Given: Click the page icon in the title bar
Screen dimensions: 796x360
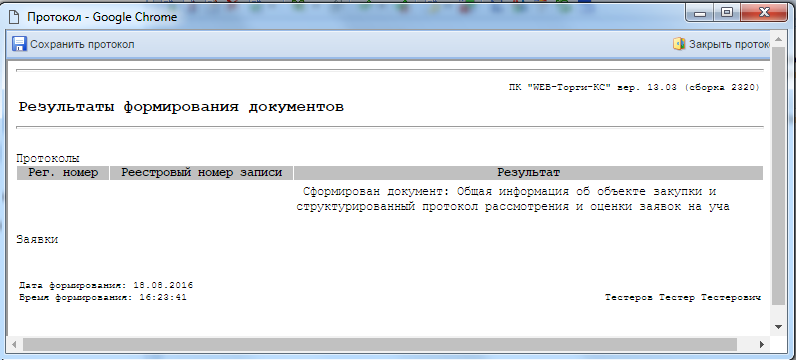Looking at the screenshot, I should [x=15, y=17].
